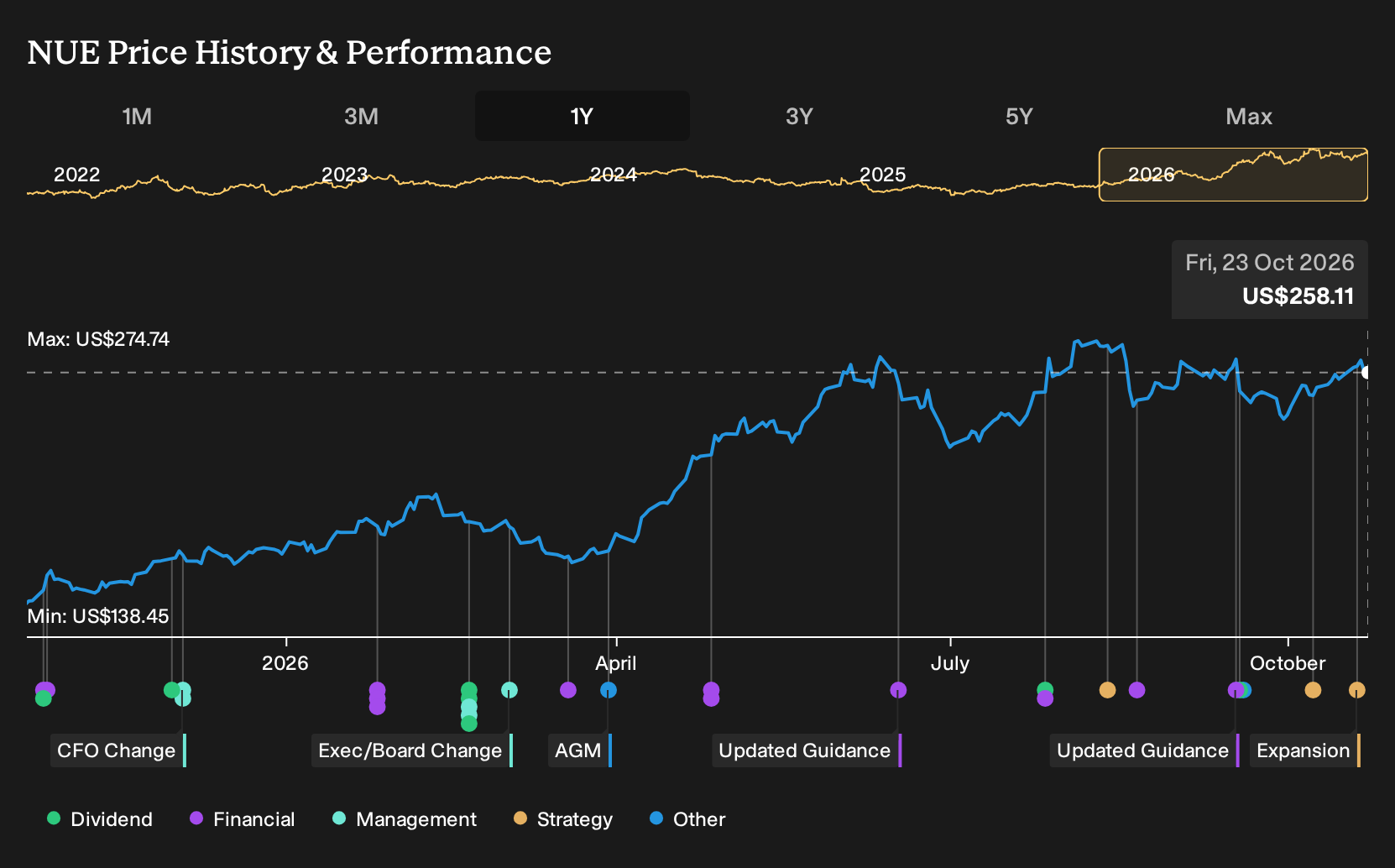Toggle the Financial legend filter

point(243,819)
